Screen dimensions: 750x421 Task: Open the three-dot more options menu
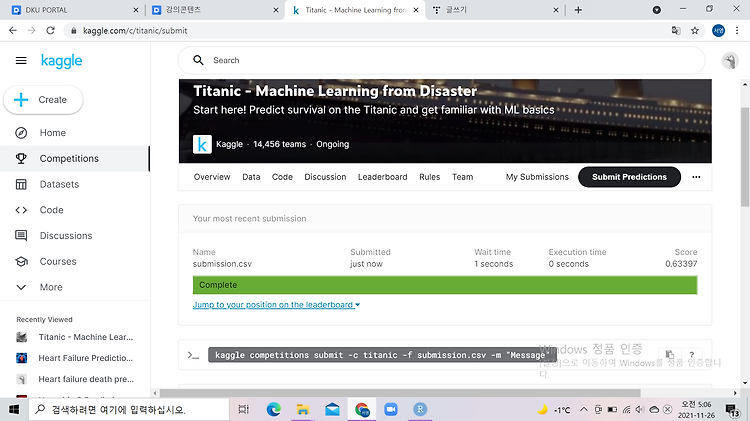pos(696,177)
